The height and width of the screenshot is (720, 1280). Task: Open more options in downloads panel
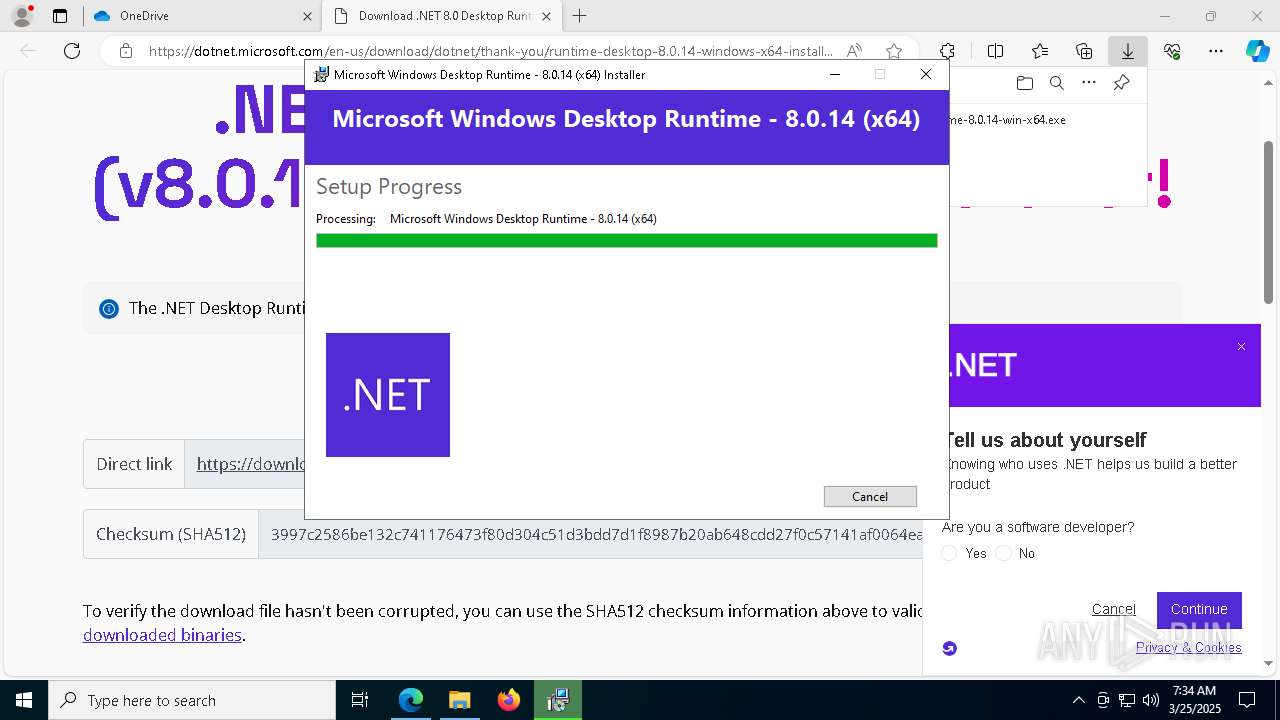1089,83
